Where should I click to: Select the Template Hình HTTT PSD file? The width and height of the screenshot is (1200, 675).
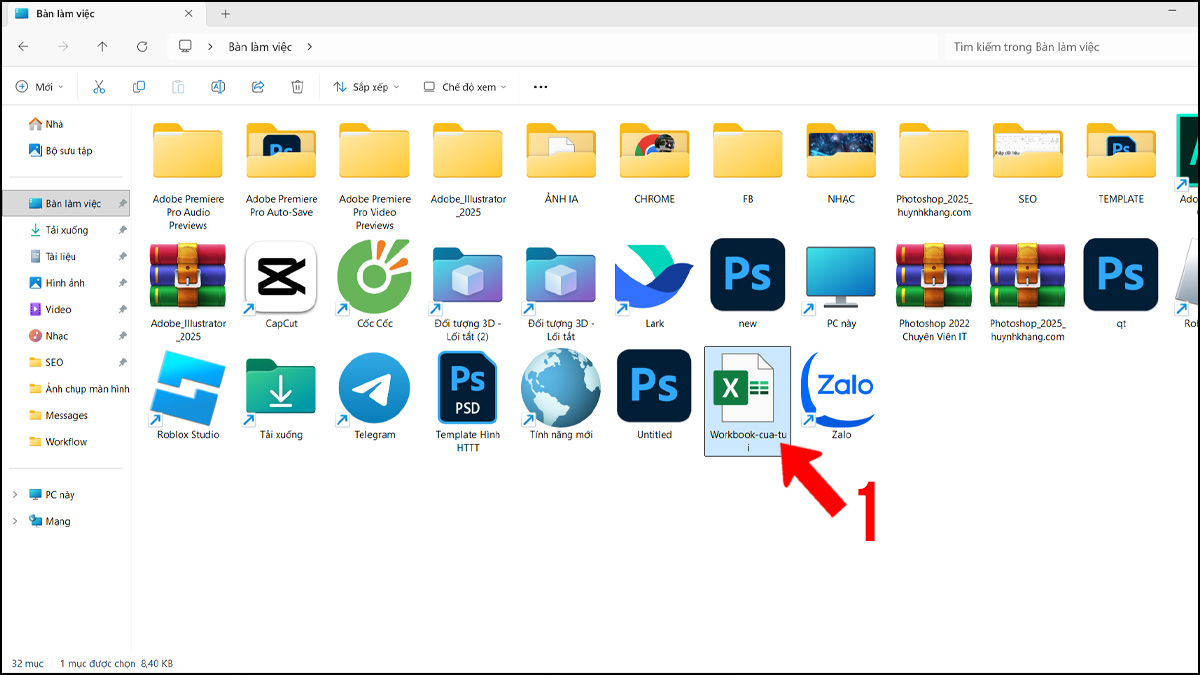click(468, 402)
